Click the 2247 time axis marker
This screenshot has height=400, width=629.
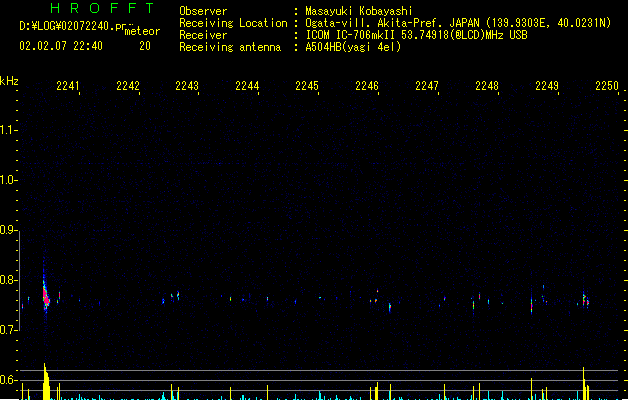coord(427,86)
